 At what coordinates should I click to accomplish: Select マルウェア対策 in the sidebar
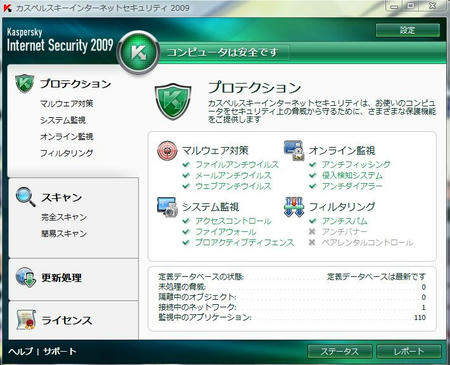(x=67, y=104)
